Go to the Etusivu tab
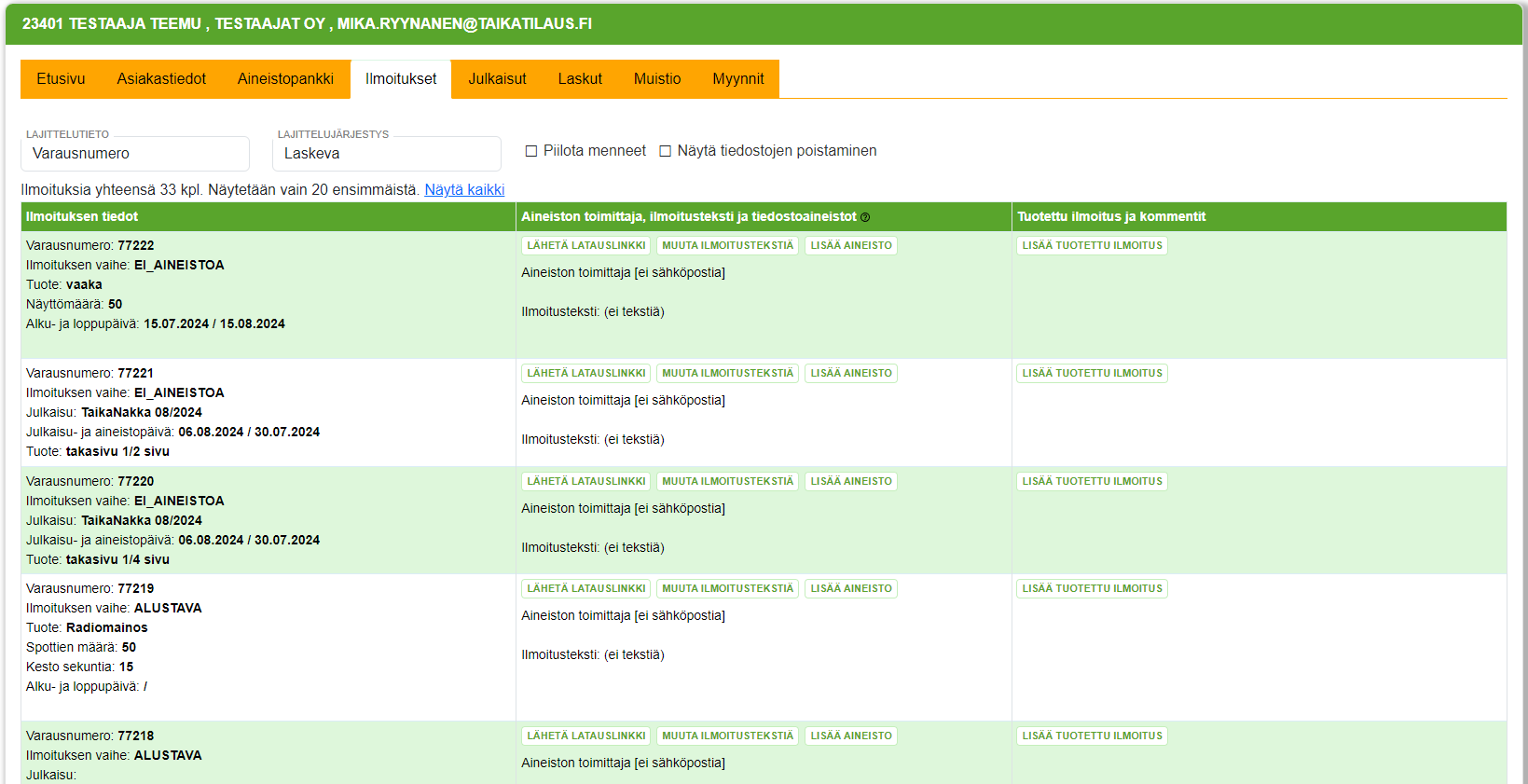This screenshot has width=1528, height=784. click(x=61, y=79)
